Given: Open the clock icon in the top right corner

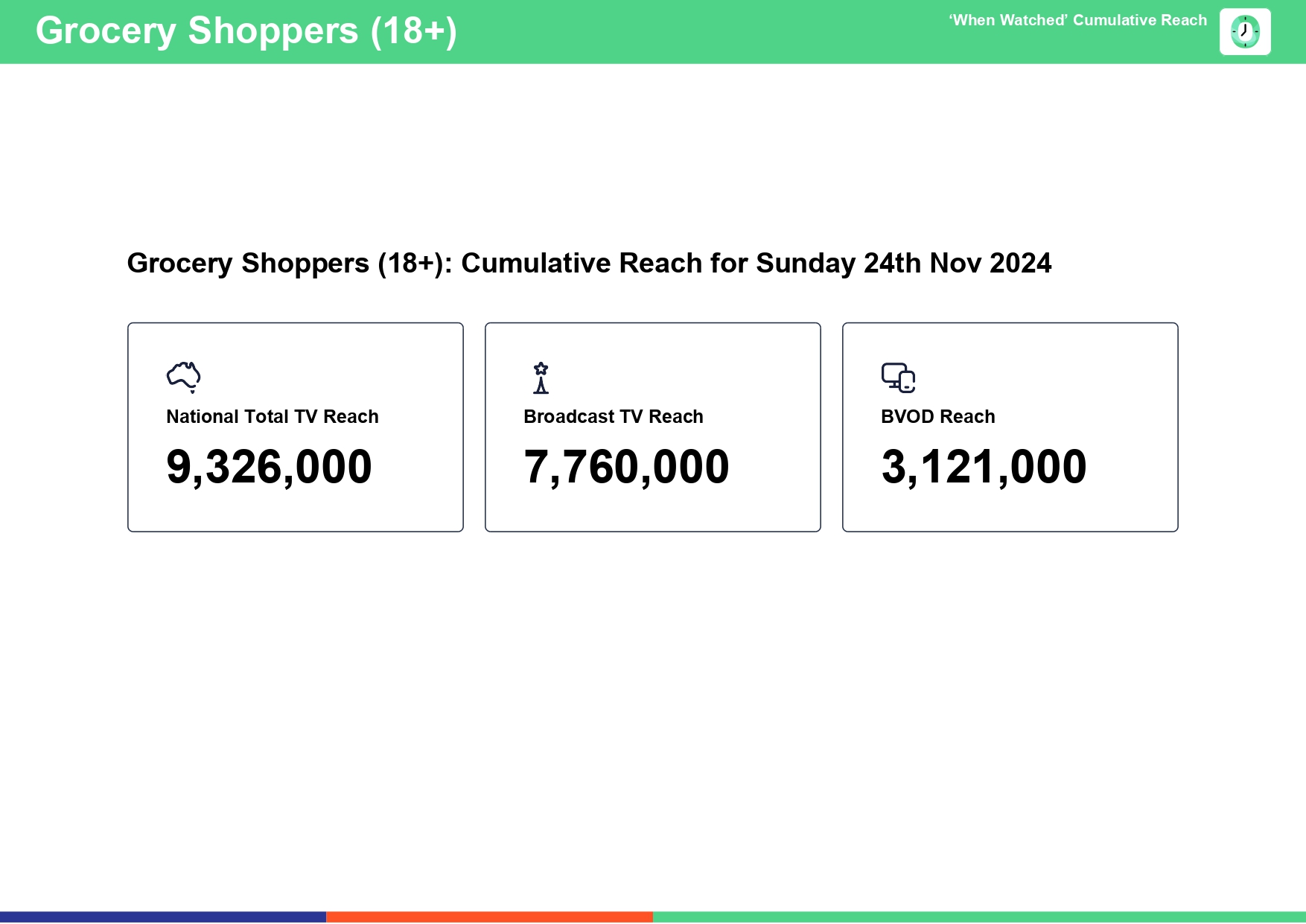Looking at the screenshot, I should (x=1245, y=31).
